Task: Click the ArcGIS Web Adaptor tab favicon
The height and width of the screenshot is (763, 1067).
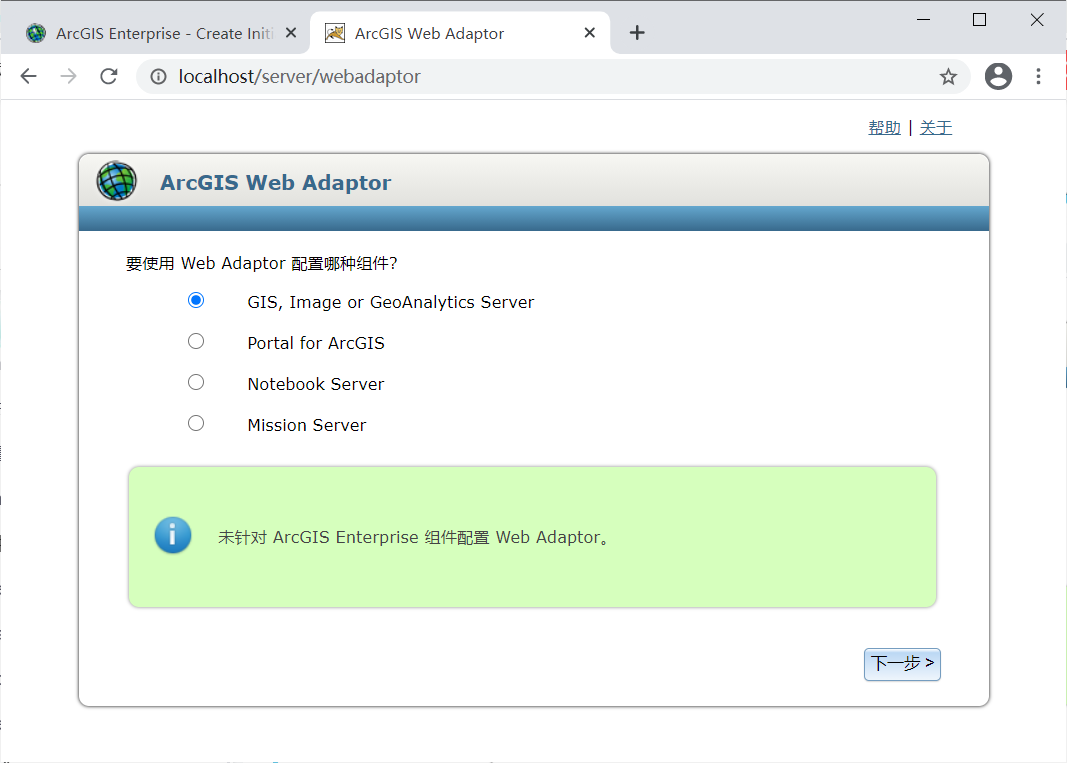Action: [334, 32]
